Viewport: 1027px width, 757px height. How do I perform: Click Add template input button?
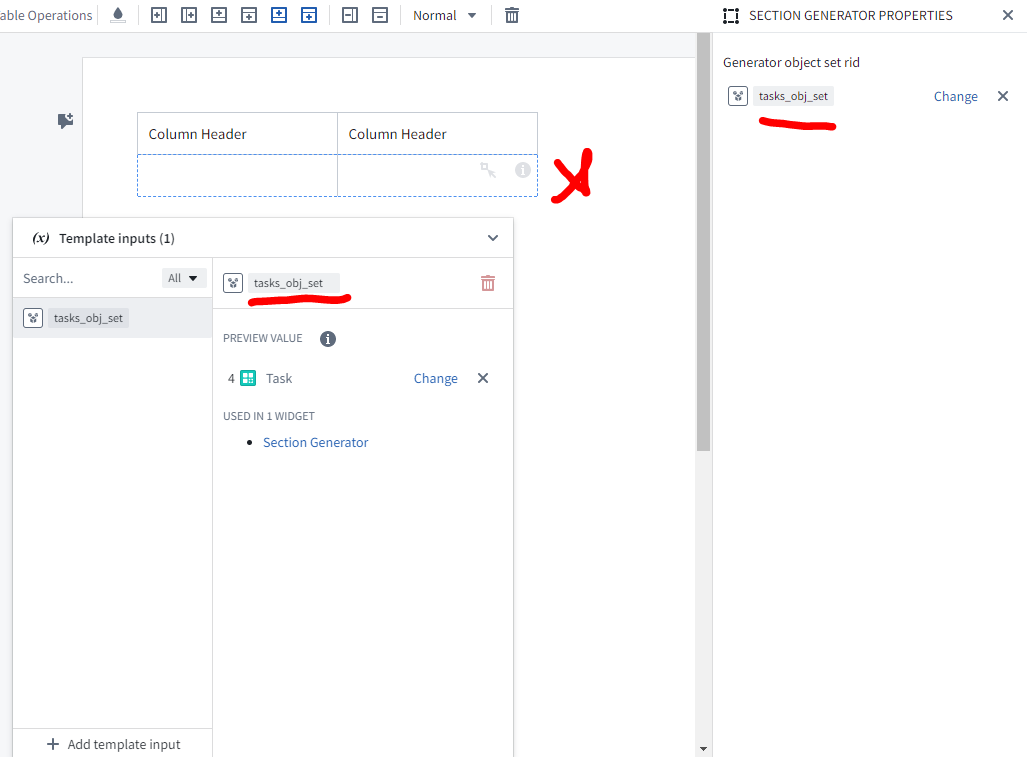113,744
